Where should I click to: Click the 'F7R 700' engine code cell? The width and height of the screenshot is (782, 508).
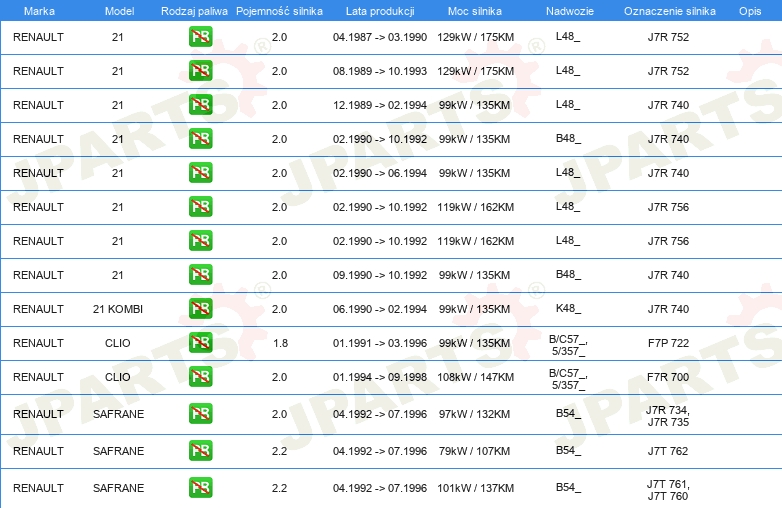[668, 377]
